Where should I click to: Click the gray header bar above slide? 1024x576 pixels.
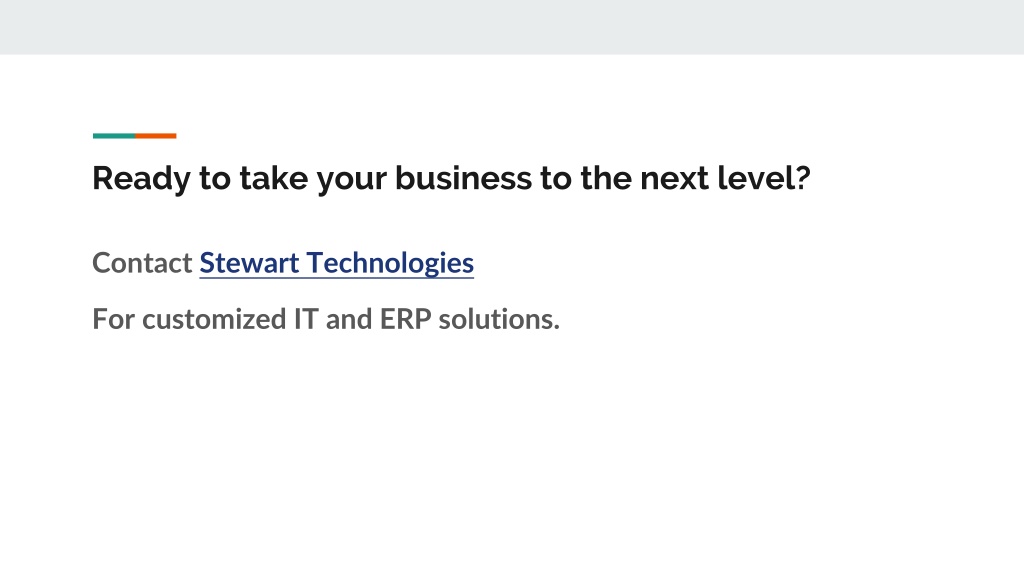[x=512, y=27]
